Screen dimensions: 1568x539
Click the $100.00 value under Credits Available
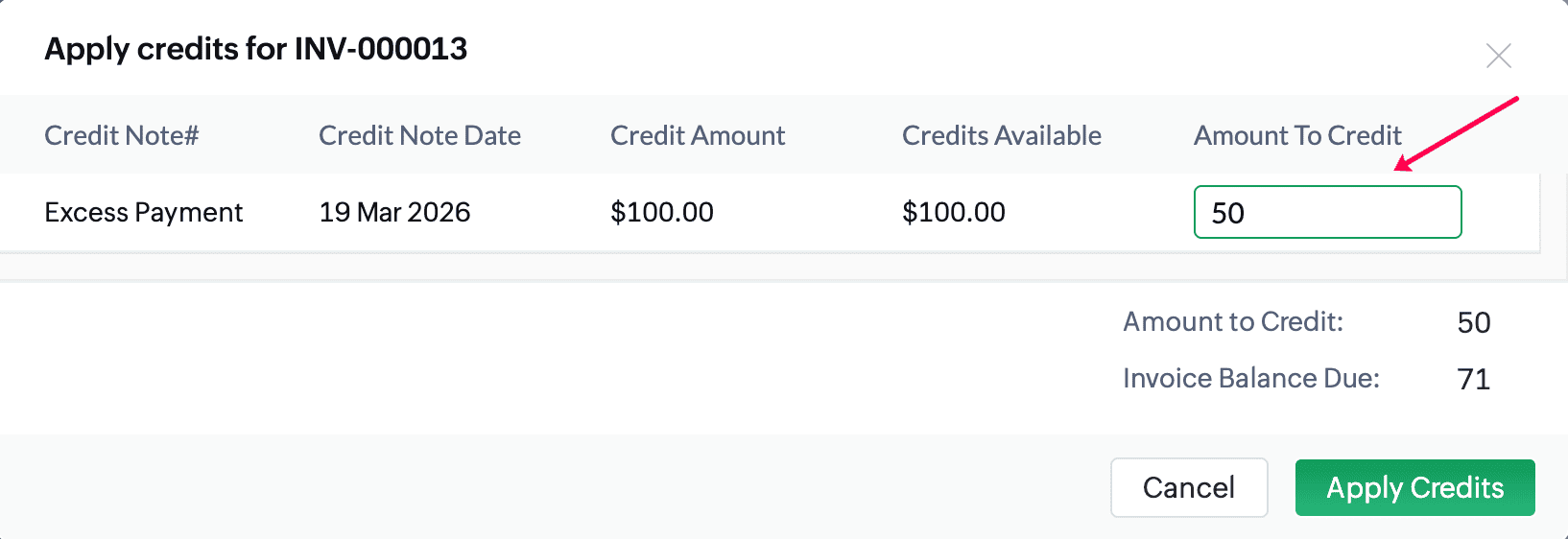pos(953,212)
